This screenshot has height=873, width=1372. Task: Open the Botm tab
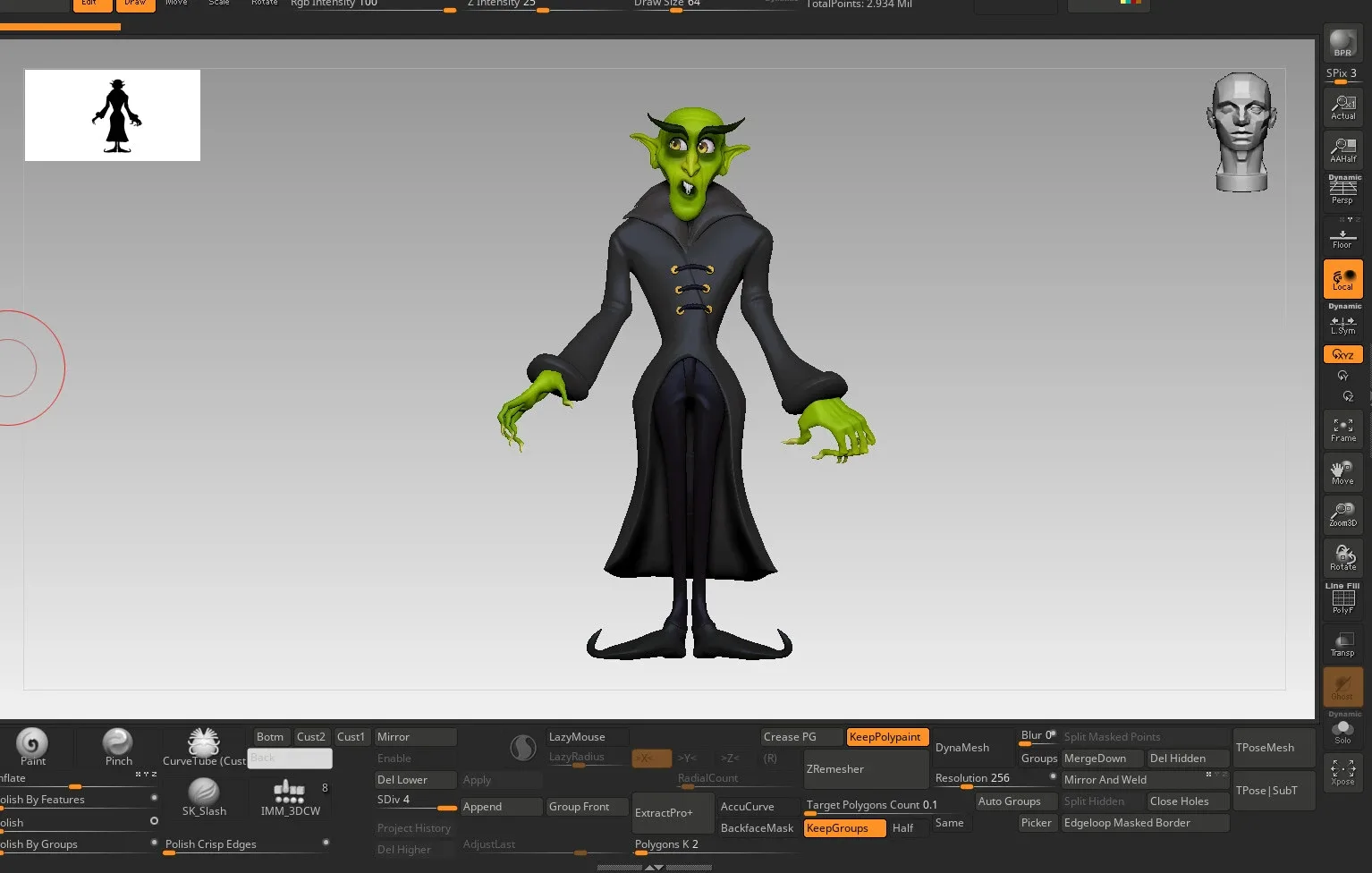point(270,737)
